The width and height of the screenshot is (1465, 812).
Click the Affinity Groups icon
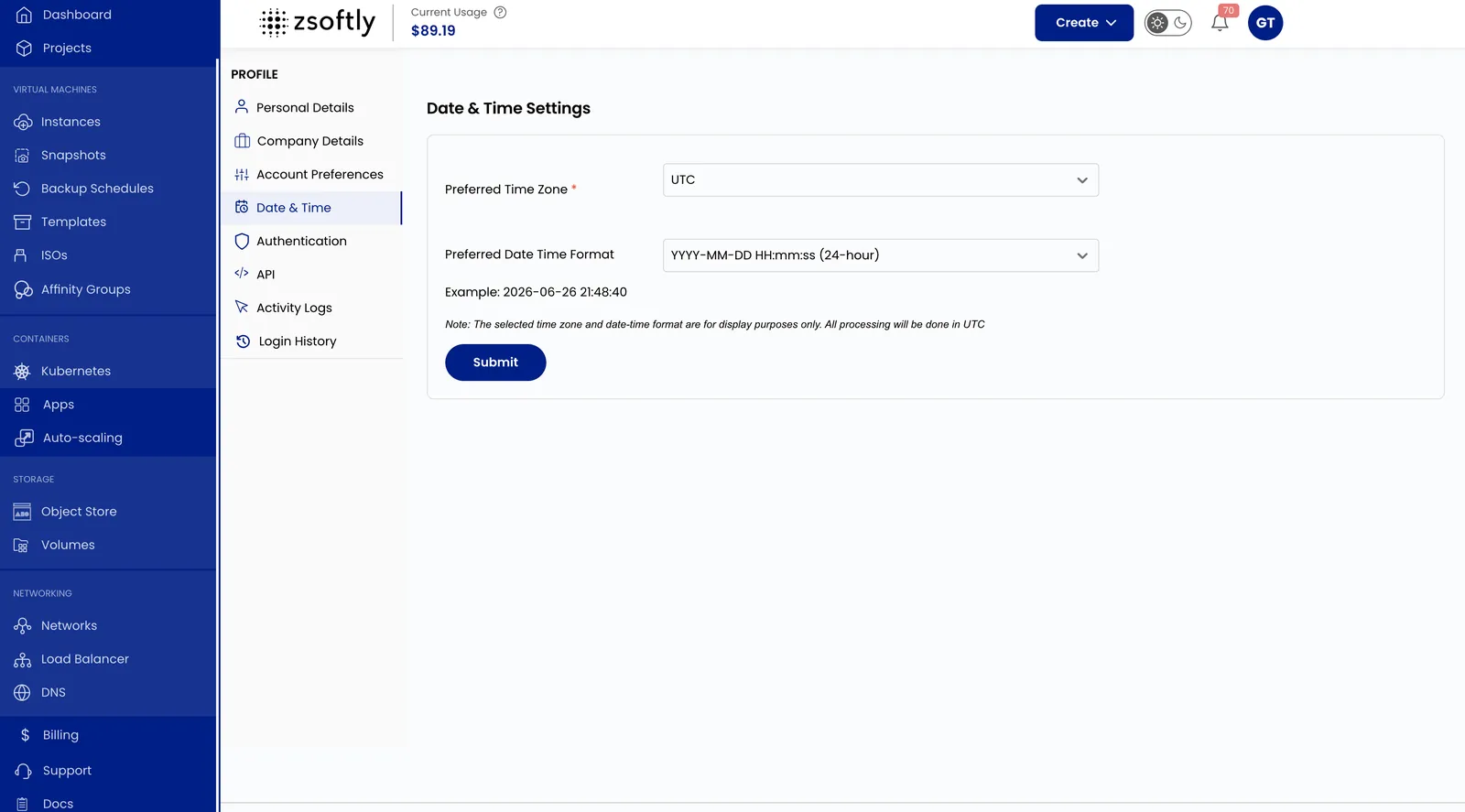coord(23,289)
